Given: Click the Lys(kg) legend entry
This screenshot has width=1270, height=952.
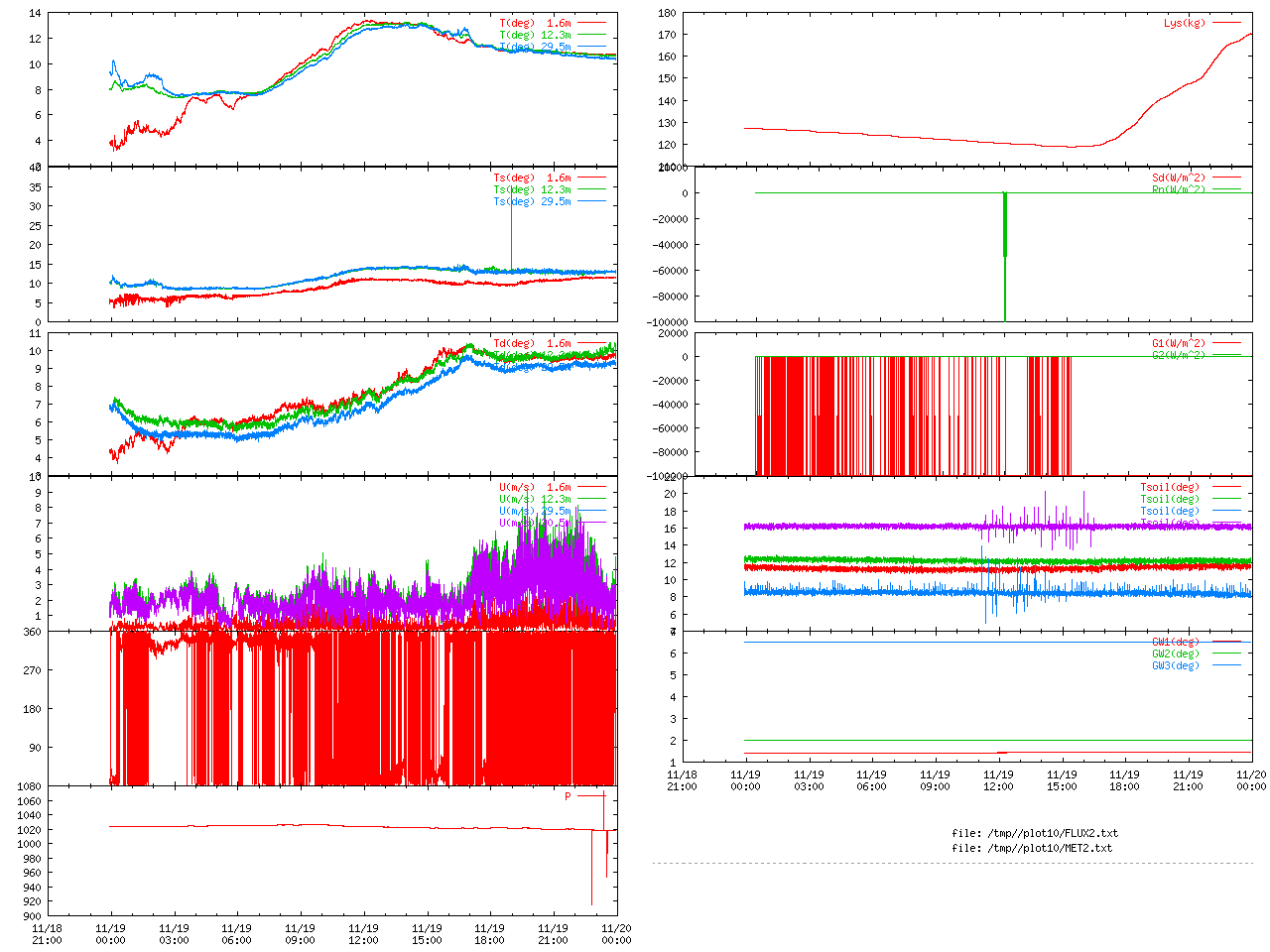Looking at the screenshot, I should click(x=1202, y=23).
